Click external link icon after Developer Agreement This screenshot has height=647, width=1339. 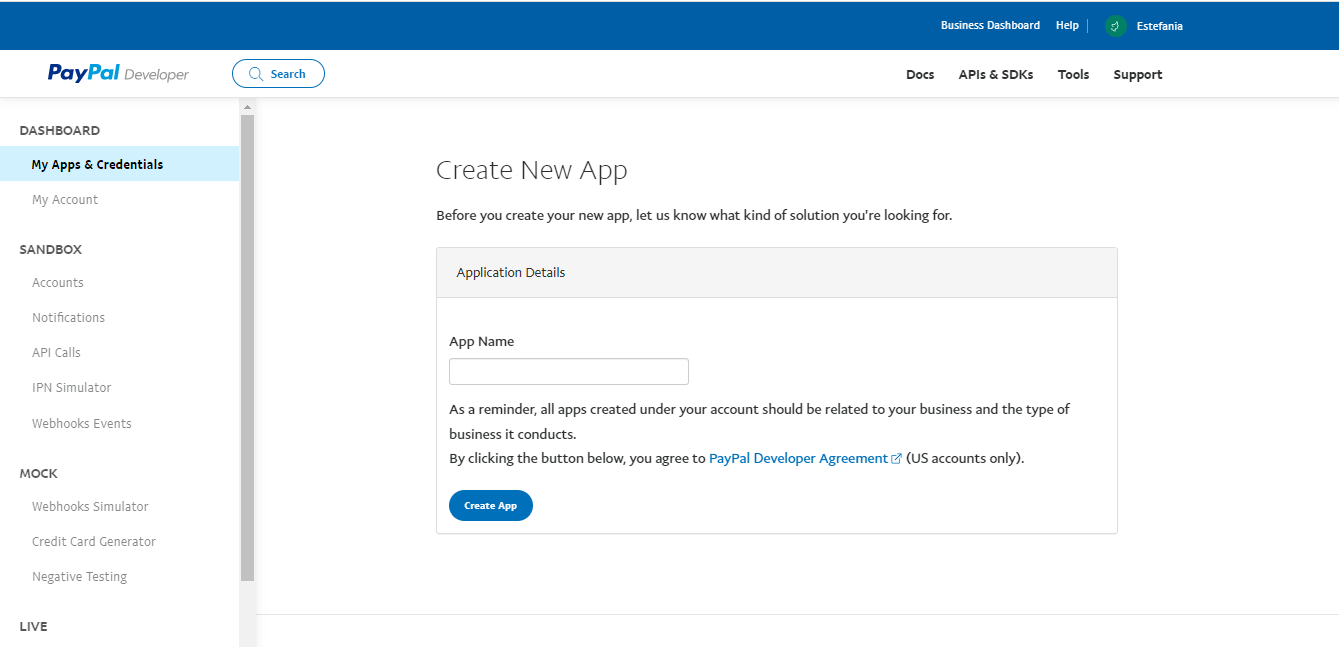[x=897, y=459]
